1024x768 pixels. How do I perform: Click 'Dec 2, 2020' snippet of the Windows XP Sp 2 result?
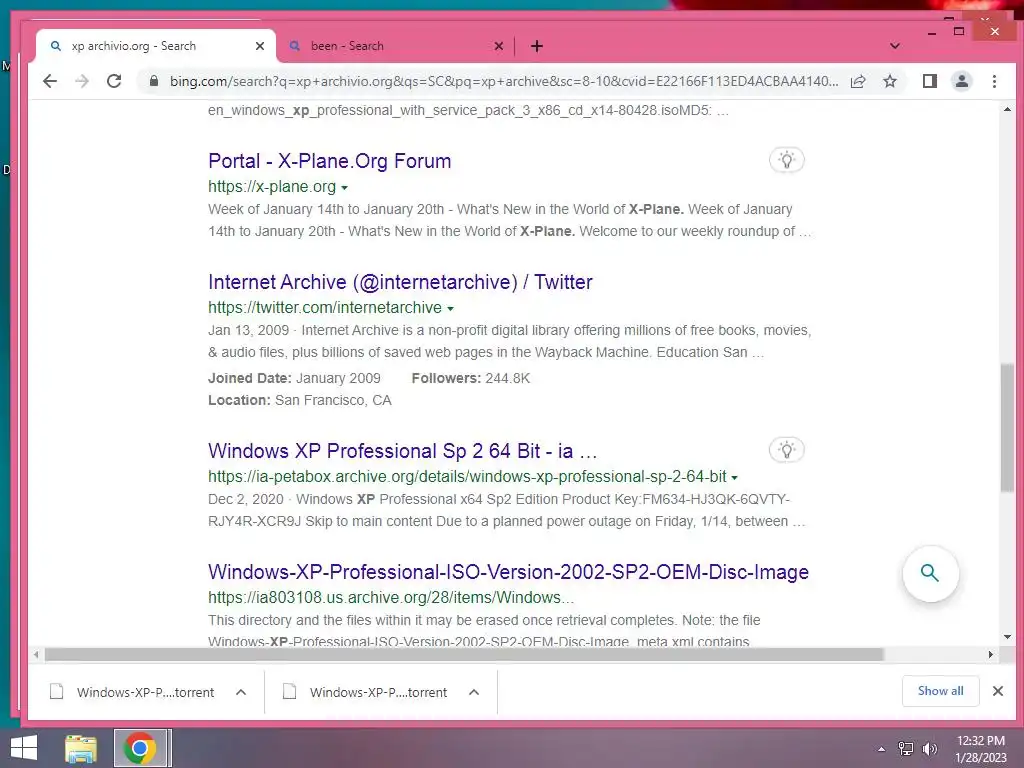tap(246, 500)
